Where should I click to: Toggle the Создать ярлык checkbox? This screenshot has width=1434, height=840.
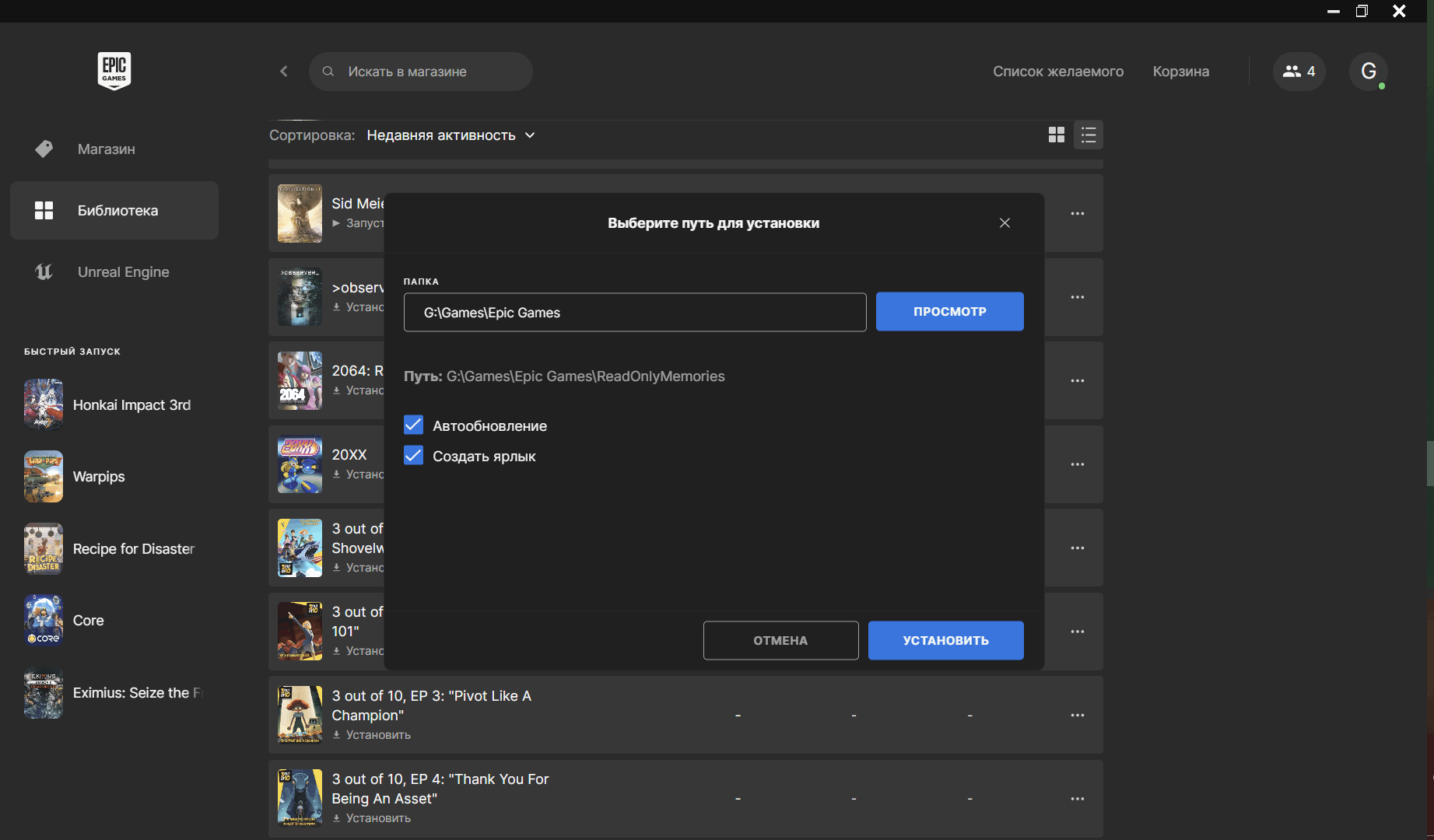[x=413, y=456]
